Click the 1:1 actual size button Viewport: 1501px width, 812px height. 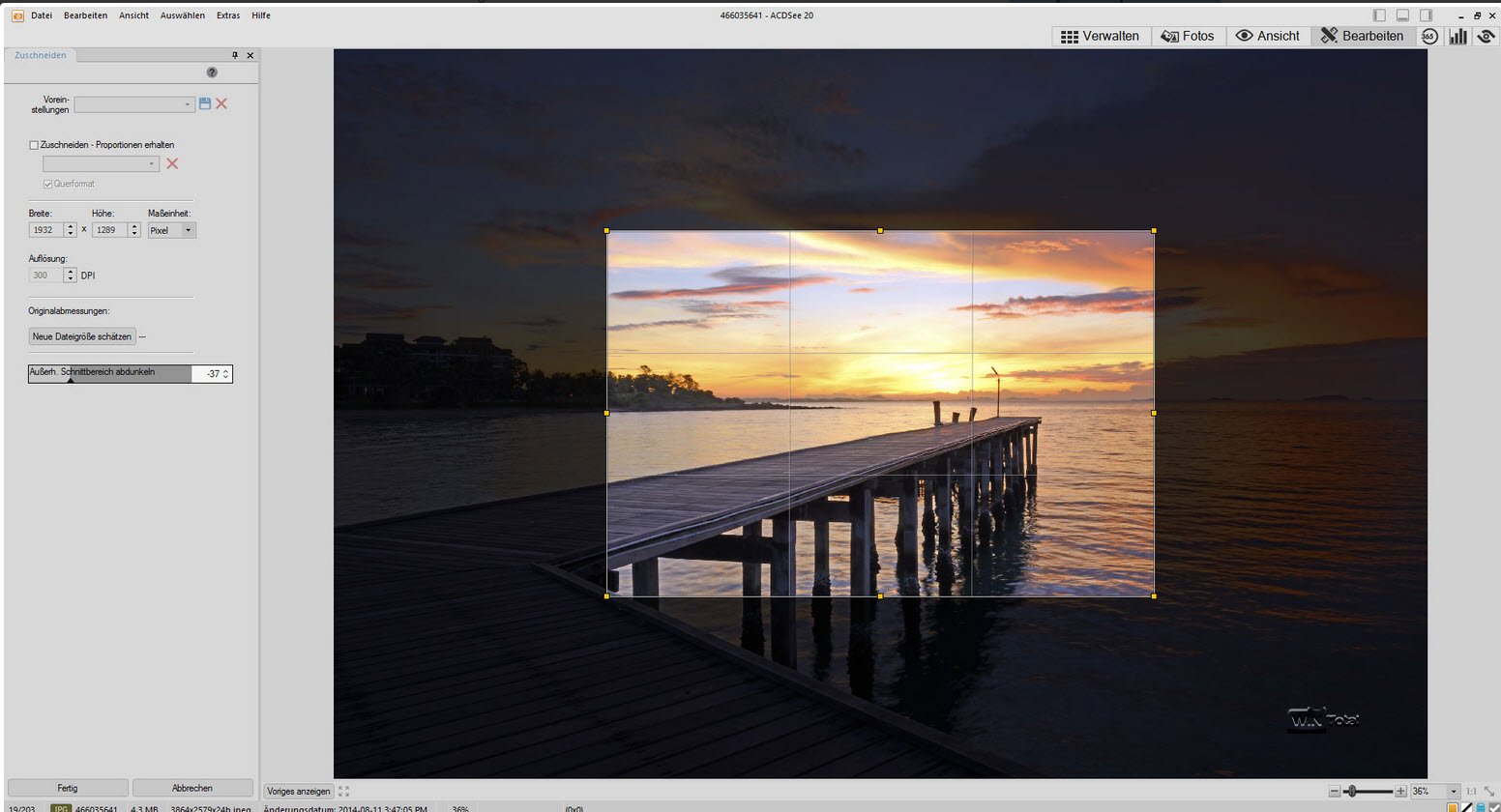click(x=1472, y=791)
